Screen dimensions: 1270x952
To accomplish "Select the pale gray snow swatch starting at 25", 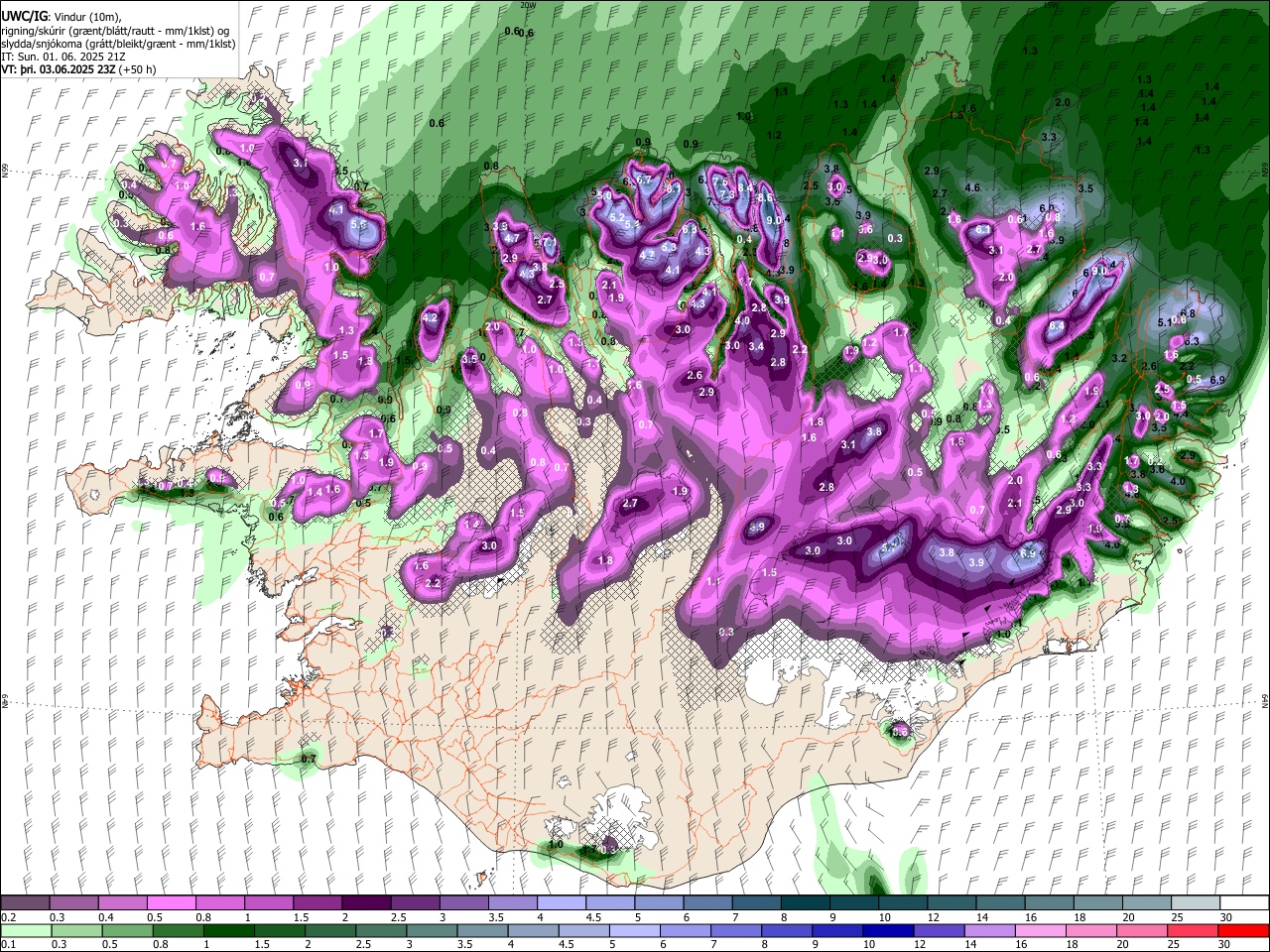I will 1194,902.
